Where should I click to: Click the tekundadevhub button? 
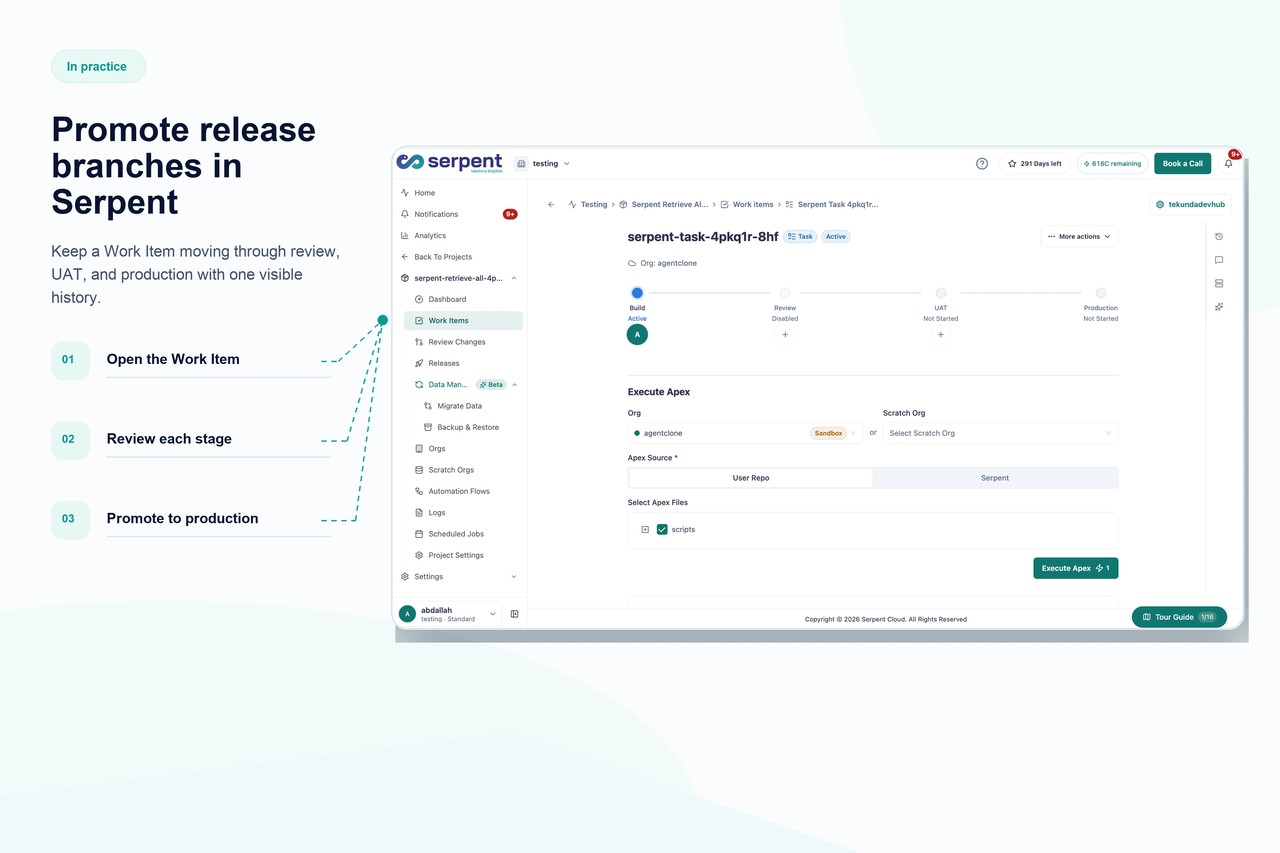pos(1190,204)
